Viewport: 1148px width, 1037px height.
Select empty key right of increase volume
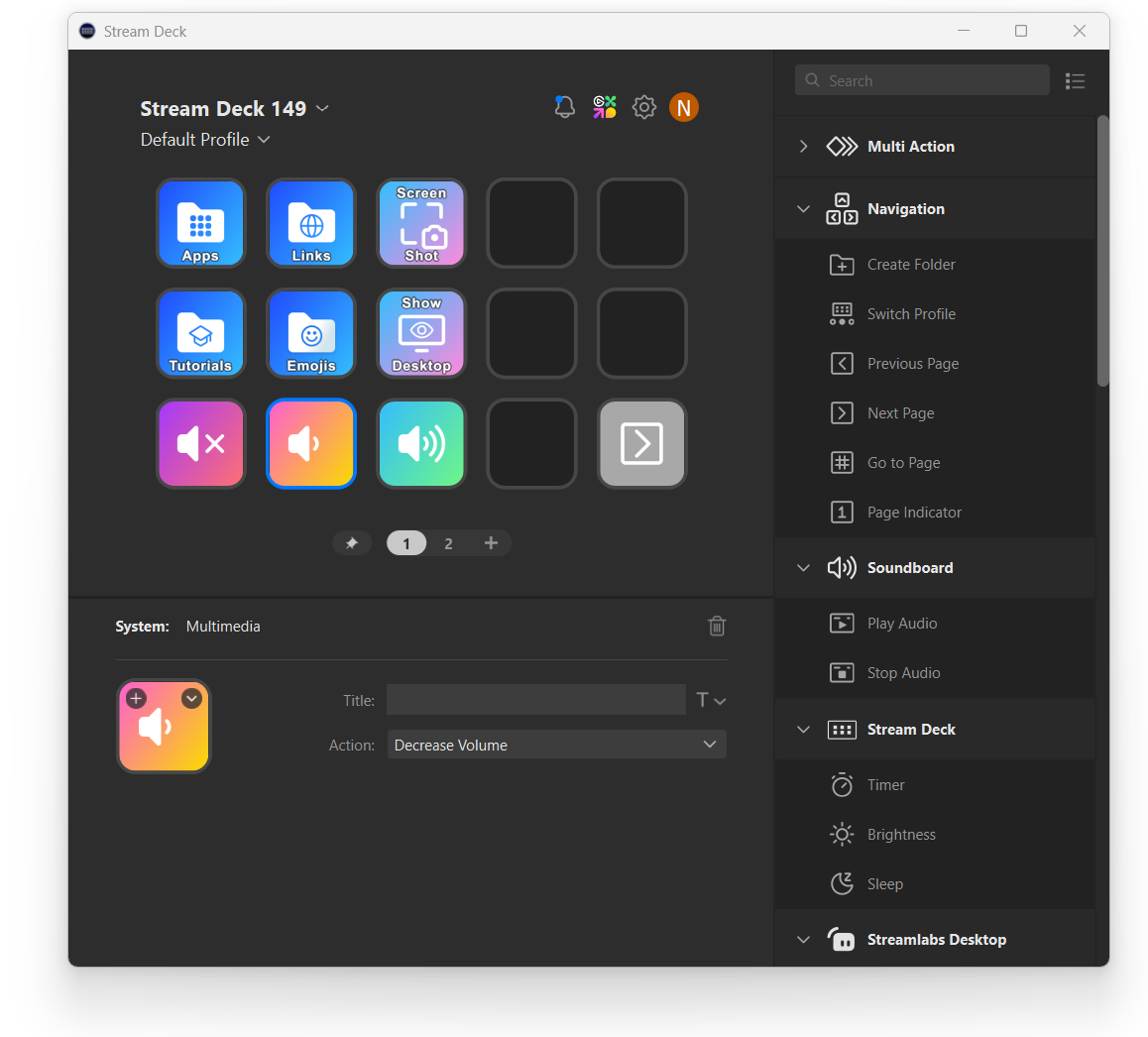tap(531, 443)
